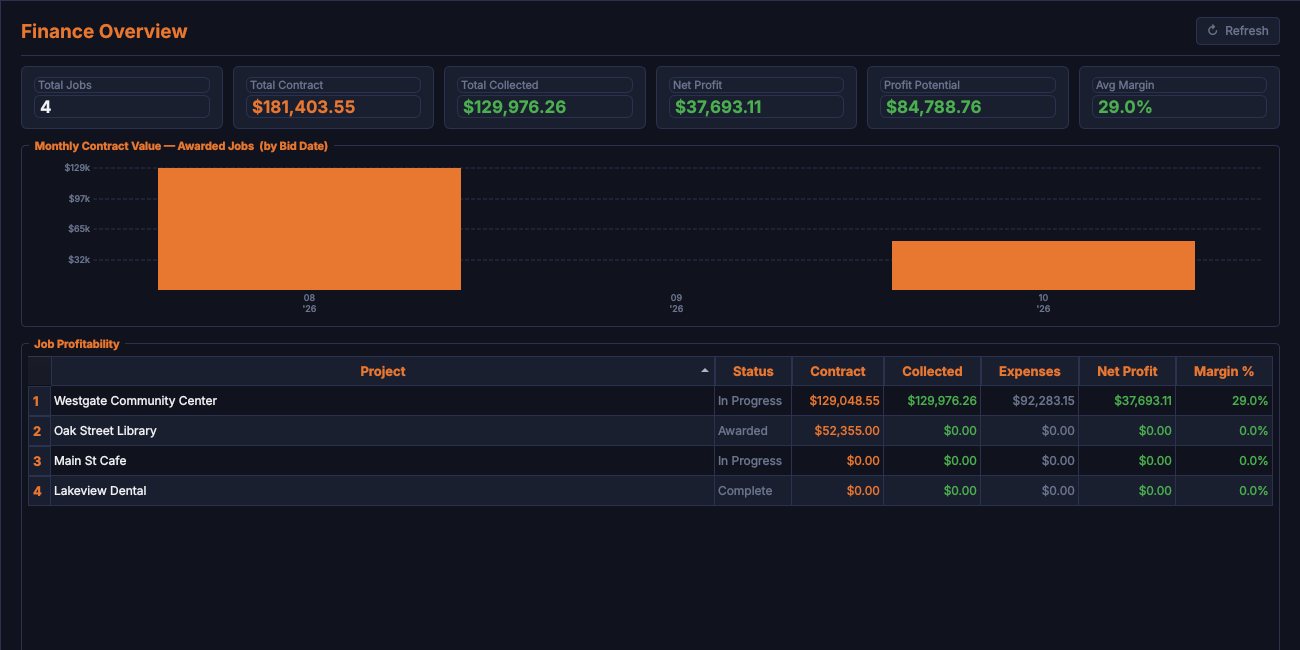The height and width of the screenshot is (650, 1300).
Task: Sort table by Project column header
Action: click(383, 371)
